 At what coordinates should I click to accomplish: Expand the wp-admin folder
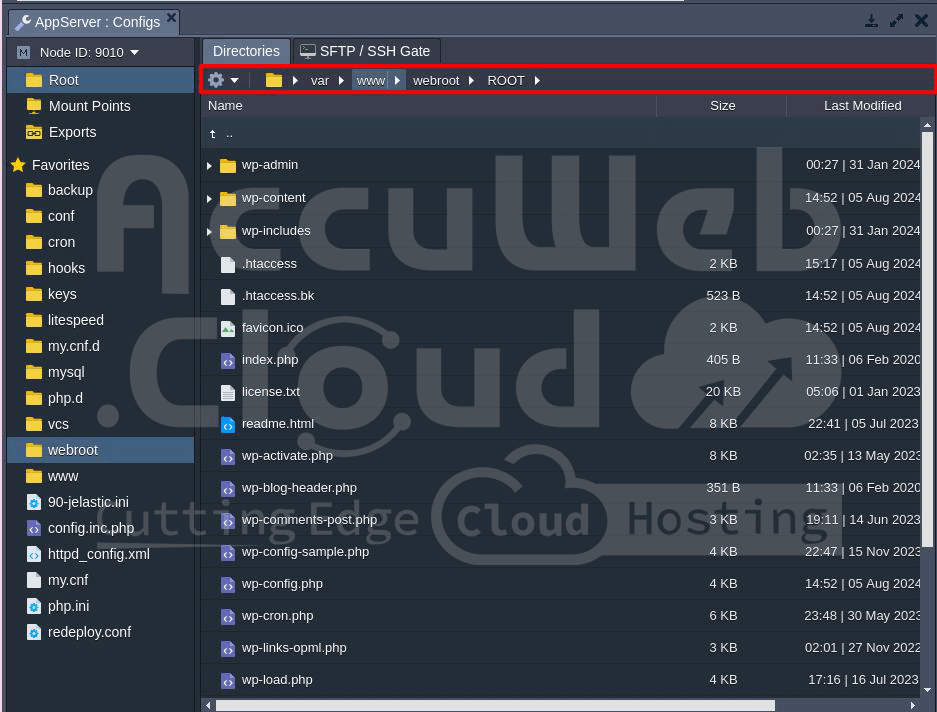pos(209,166)
